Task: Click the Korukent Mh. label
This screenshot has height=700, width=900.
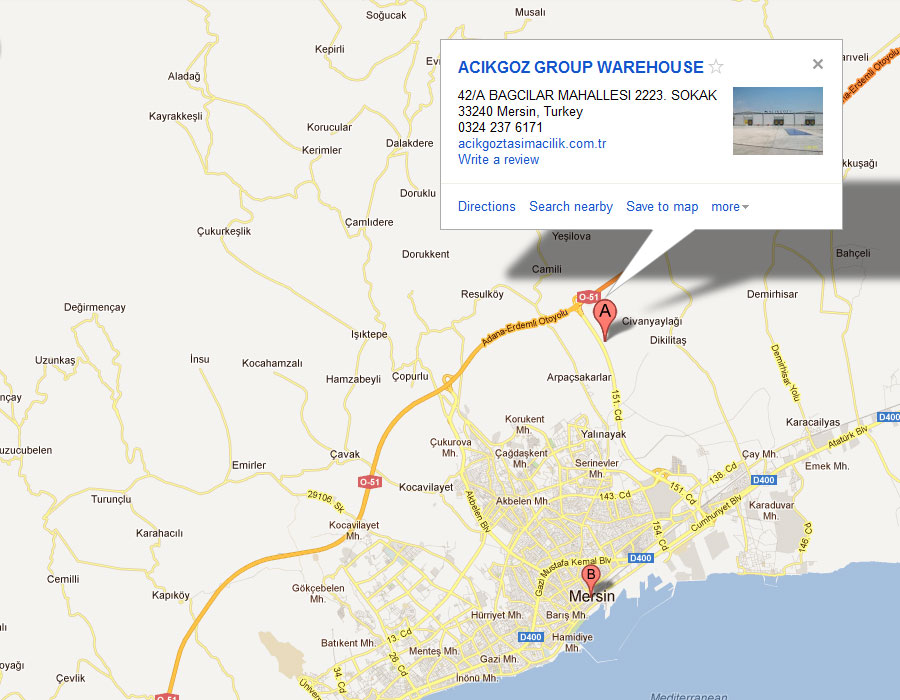Action: 525,425
